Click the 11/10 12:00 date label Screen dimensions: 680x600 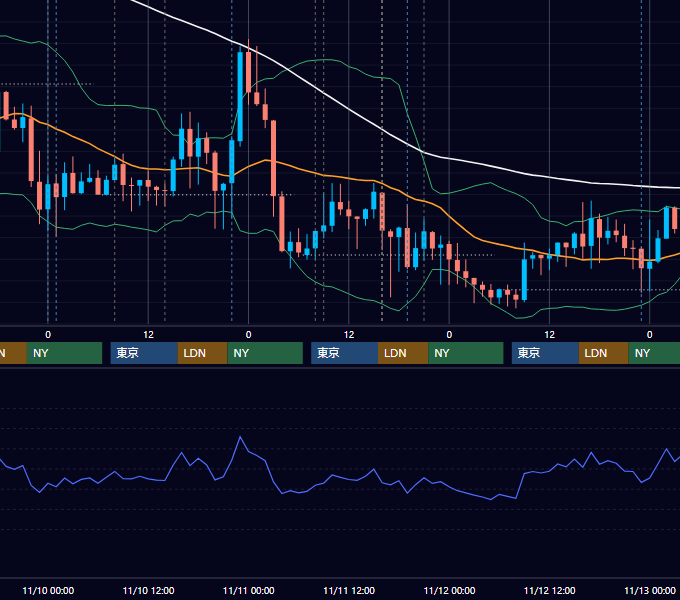tap(148, 590)
